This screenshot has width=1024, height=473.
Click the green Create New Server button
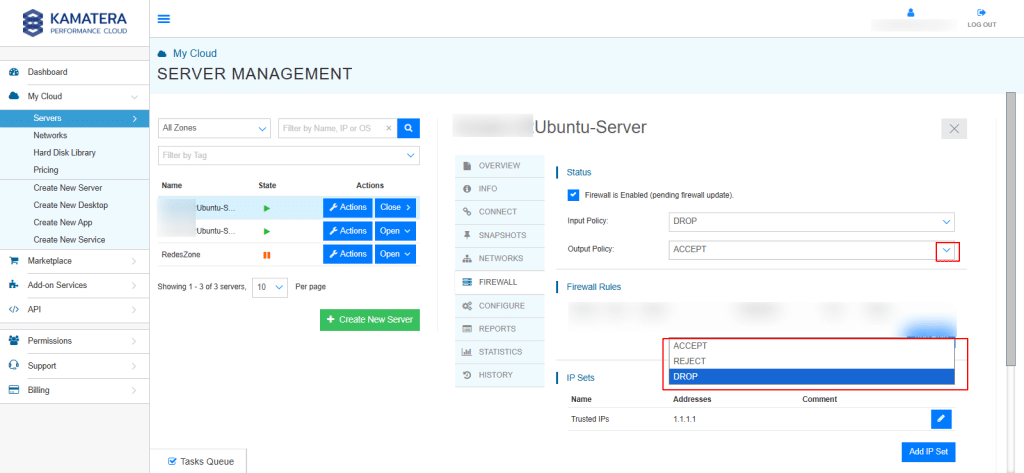pyautogui.click(x=370, y=319)
